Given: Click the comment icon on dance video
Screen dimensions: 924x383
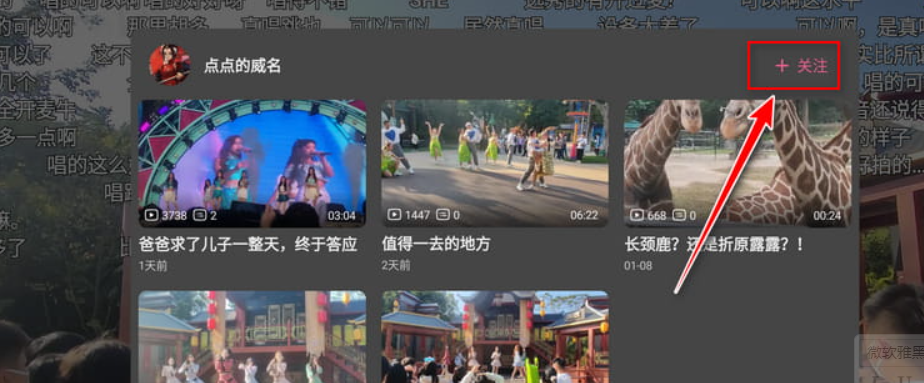Looking at the screenshot, I should (443, 215).
